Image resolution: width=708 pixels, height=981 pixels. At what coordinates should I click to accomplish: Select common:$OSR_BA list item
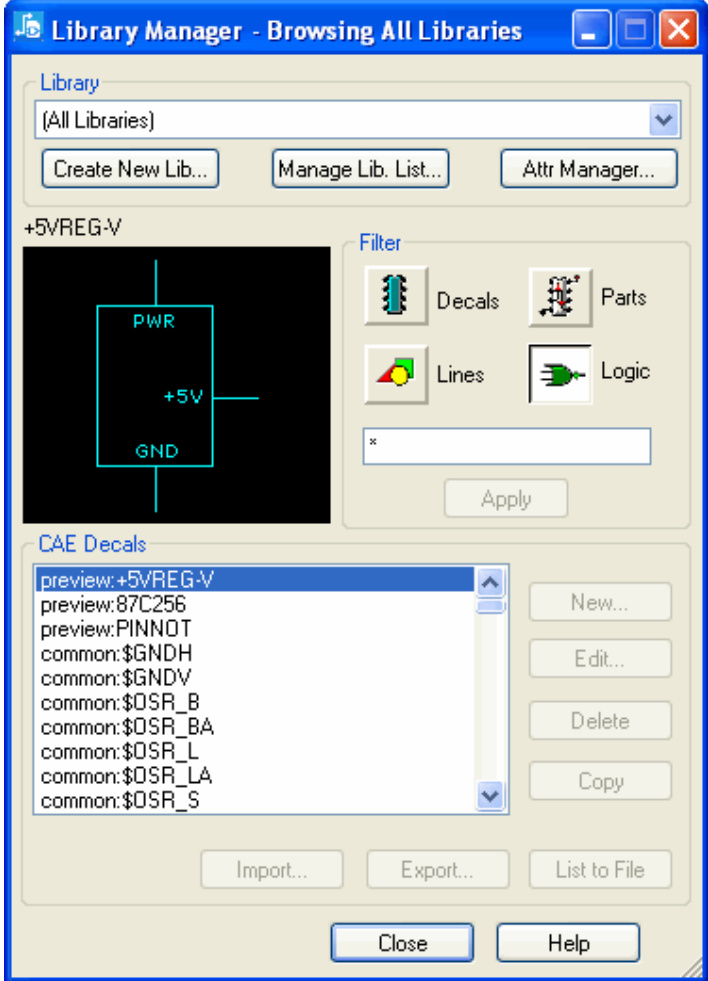coord(127,727)
